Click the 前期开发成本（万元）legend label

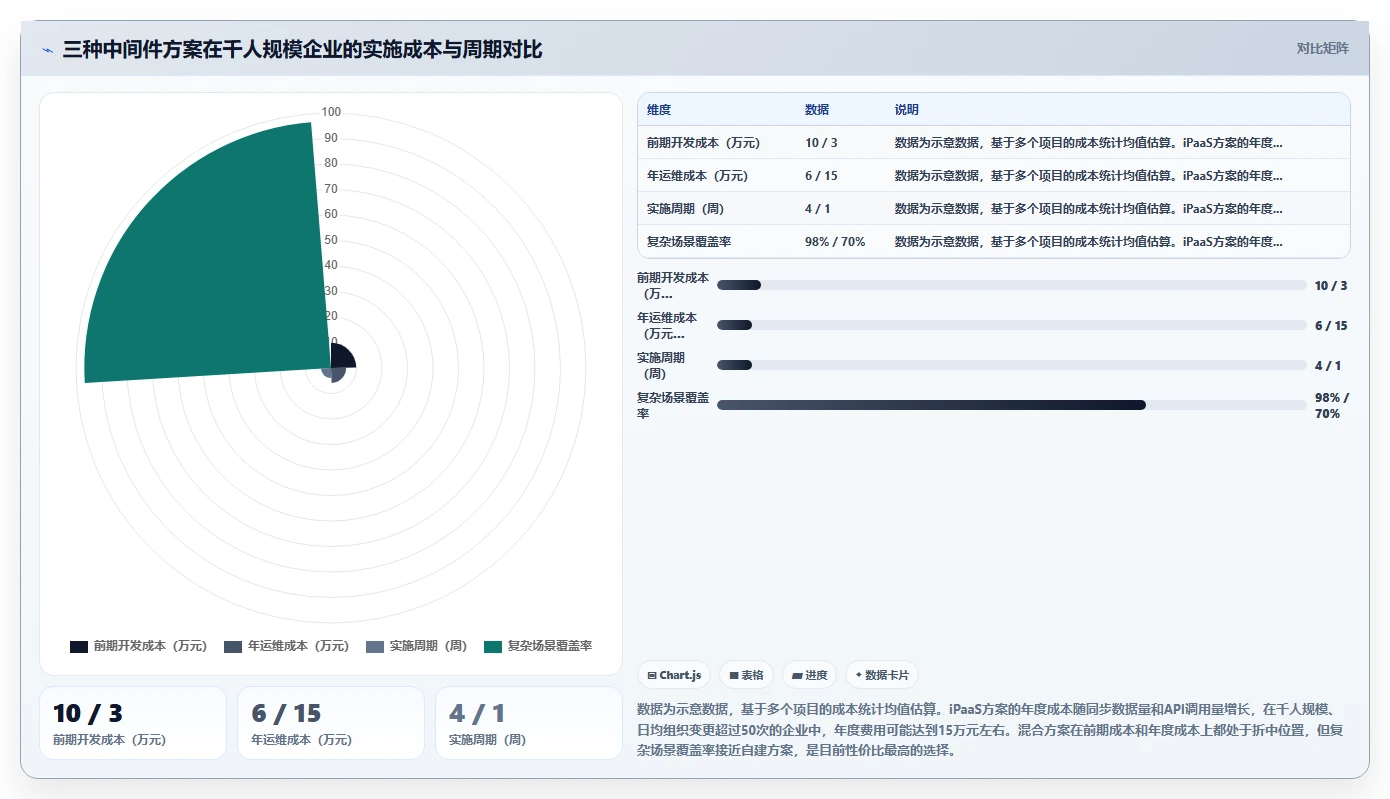tap(150, 646)
